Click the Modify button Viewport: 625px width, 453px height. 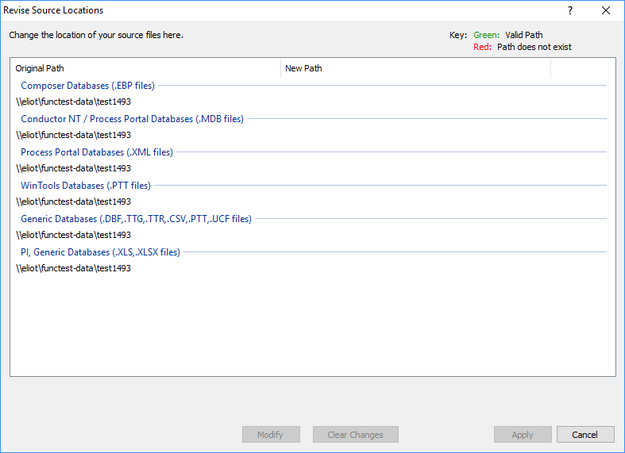(270, 435)
